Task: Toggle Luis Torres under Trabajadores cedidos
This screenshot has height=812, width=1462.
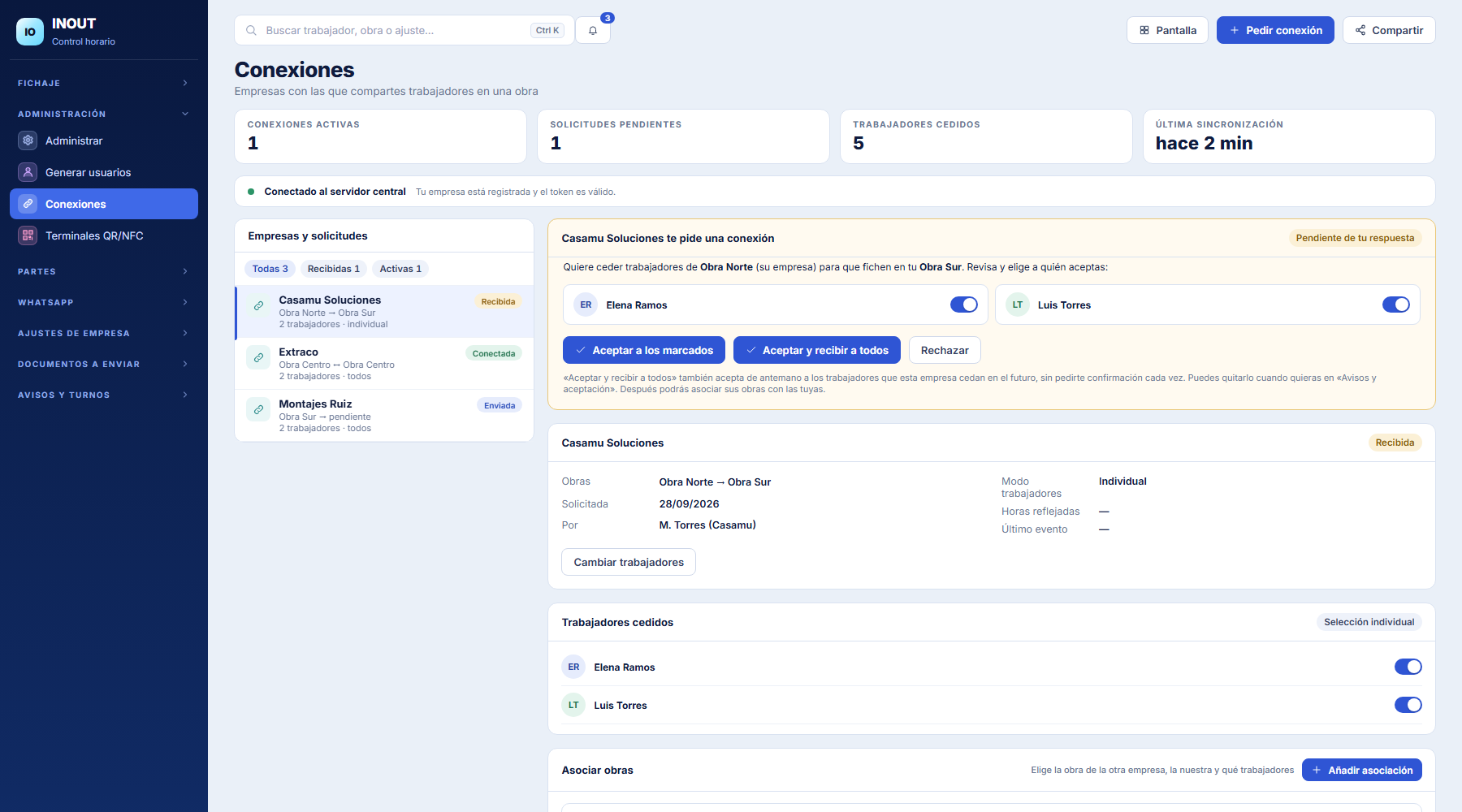Action: 1408,705
